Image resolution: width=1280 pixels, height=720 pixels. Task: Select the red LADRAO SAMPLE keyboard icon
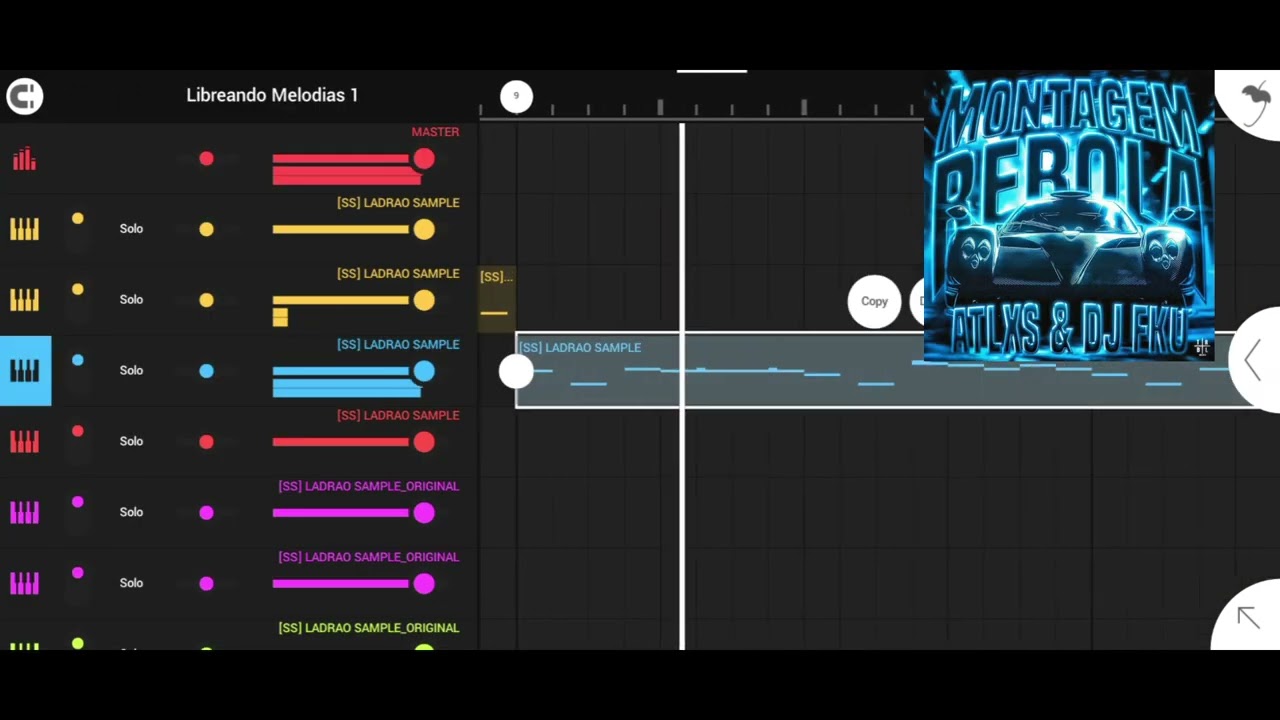point(24,441)
